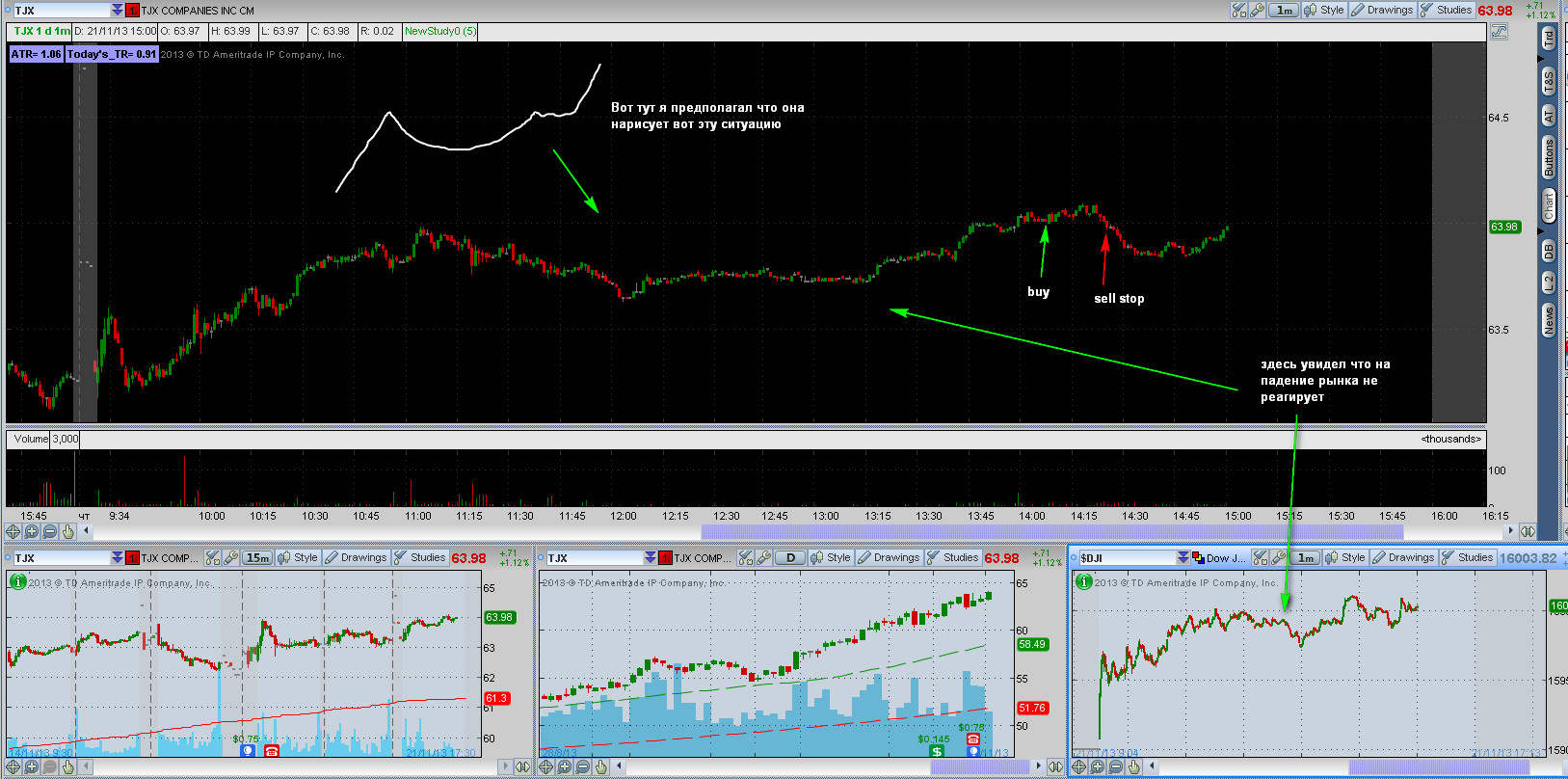Click the Volume 3,000 study label
1568x779 pixels.
tap(45, 439)
